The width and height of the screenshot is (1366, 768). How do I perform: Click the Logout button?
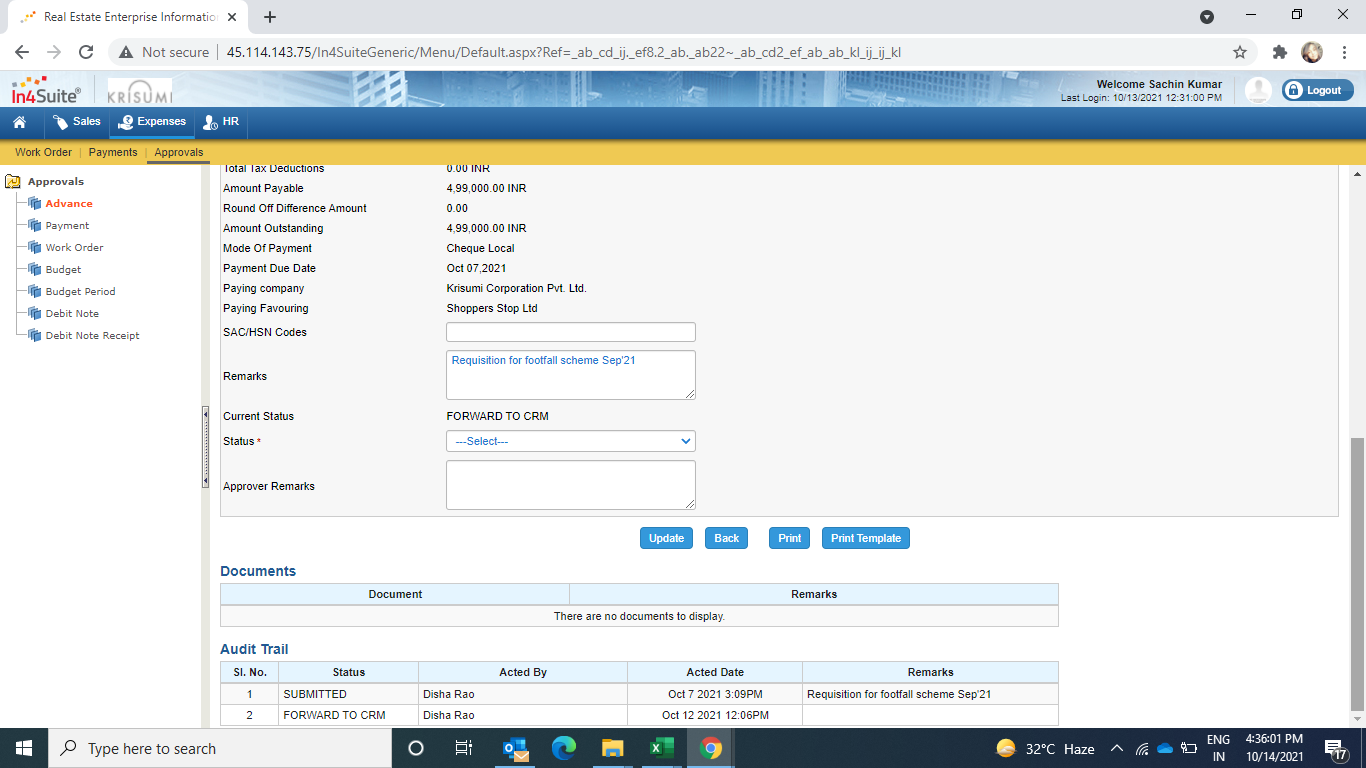pos(1317,90)
